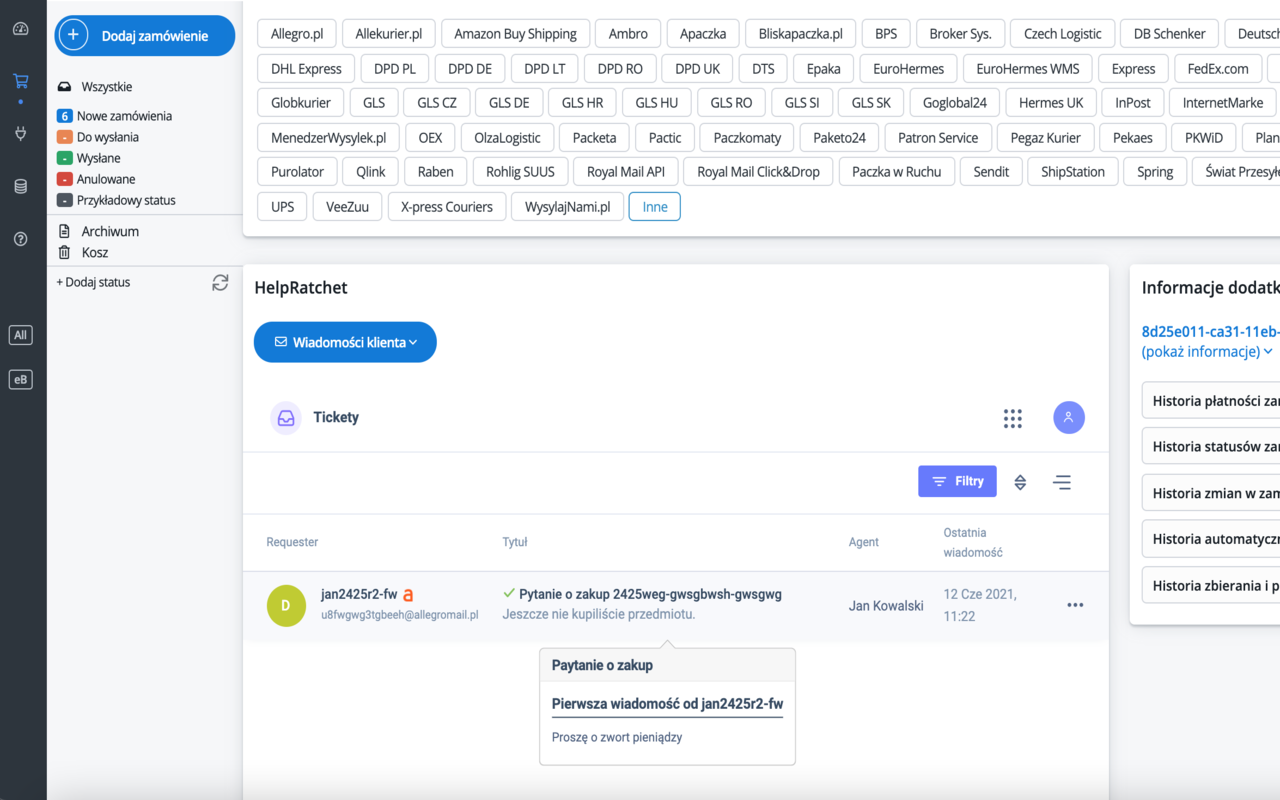
Task: Click the requester avatar D
Action: click(286, 605)
